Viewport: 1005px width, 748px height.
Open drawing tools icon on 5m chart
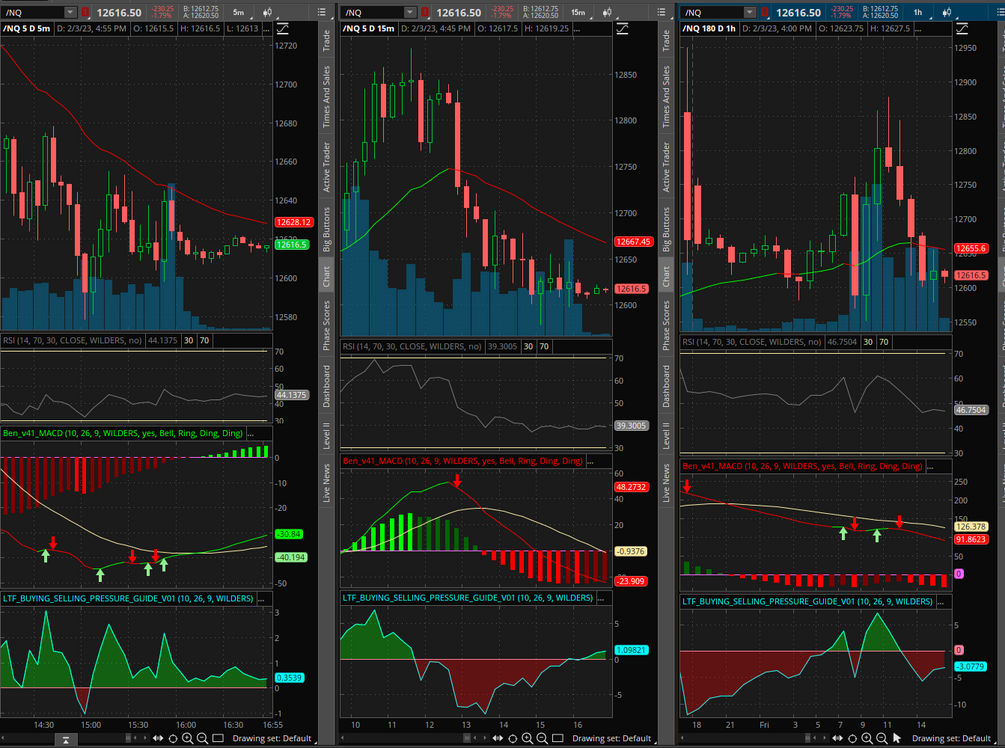(283, 29)
